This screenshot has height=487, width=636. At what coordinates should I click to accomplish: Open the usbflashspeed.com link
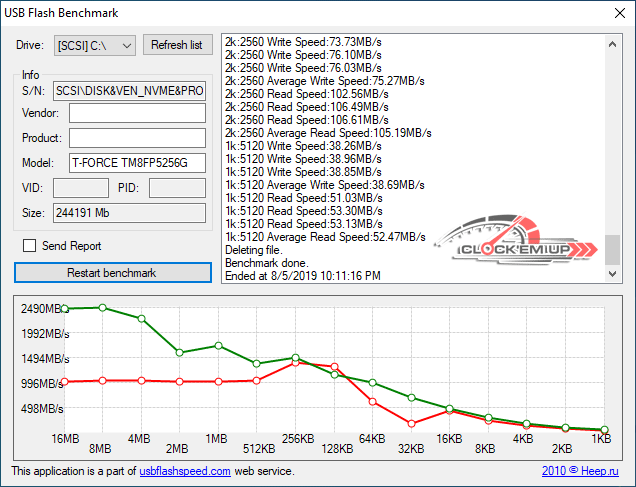point(185,471)
